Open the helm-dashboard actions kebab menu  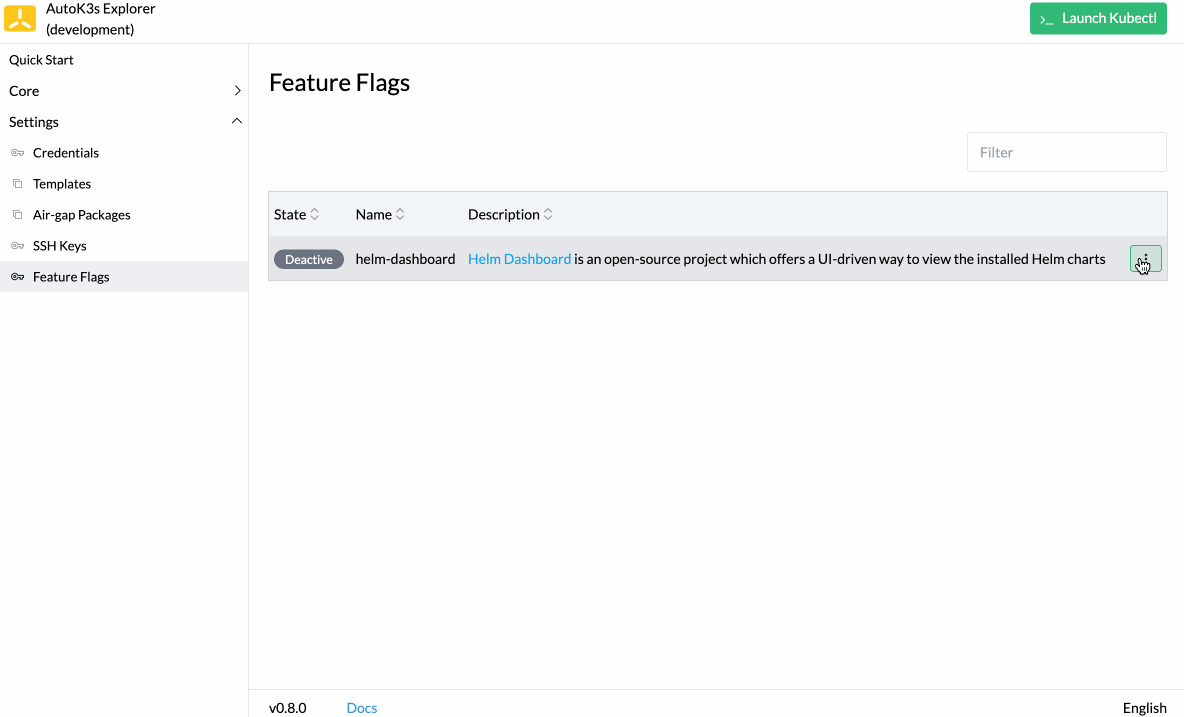pyautogui.click(x=1145, y=258)
